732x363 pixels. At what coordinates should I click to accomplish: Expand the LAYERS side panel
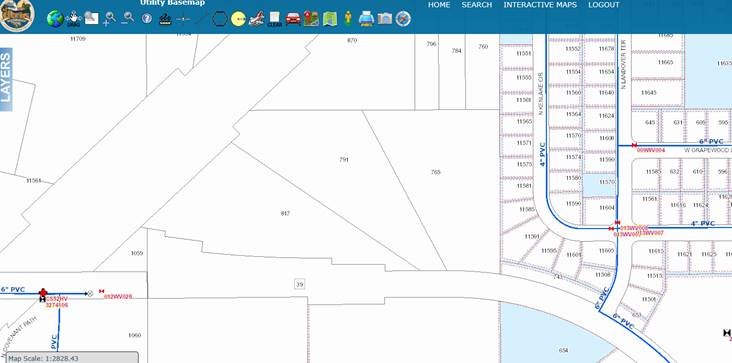[x=6, y=79]
